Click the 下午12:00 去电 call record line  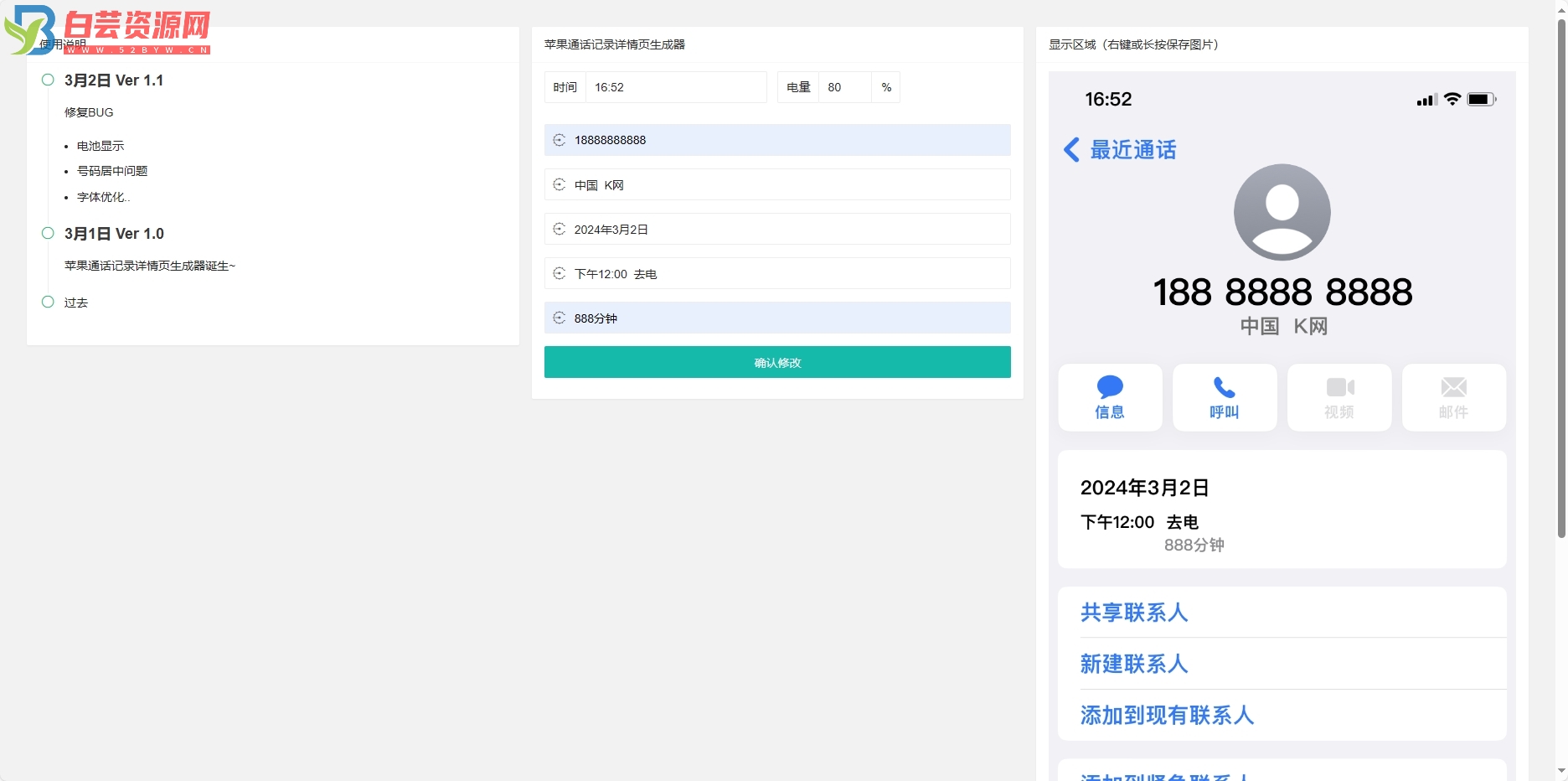click(1139, 522)
